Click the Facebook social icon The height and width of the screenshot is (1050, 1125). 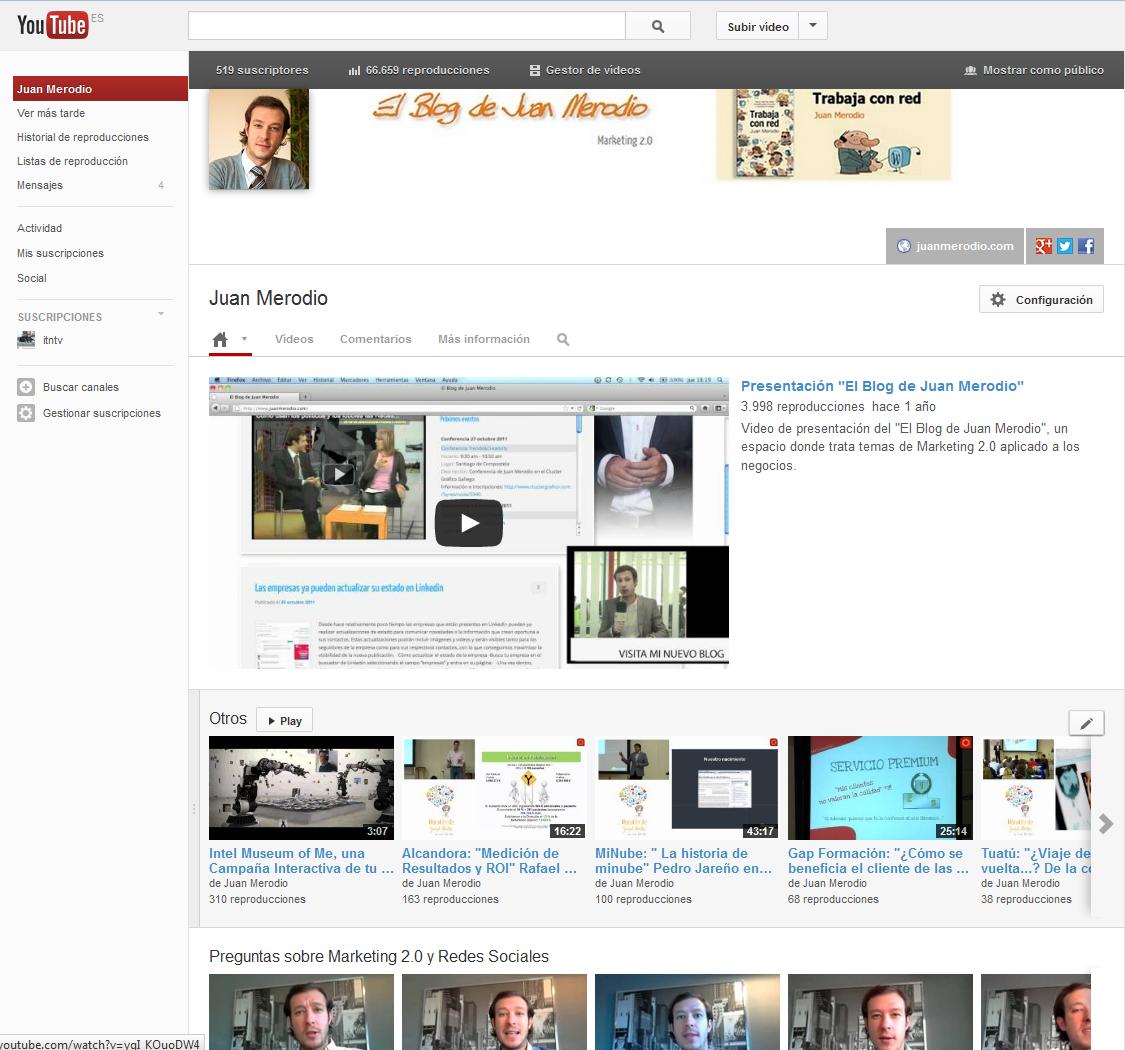tap(1086, 246)
